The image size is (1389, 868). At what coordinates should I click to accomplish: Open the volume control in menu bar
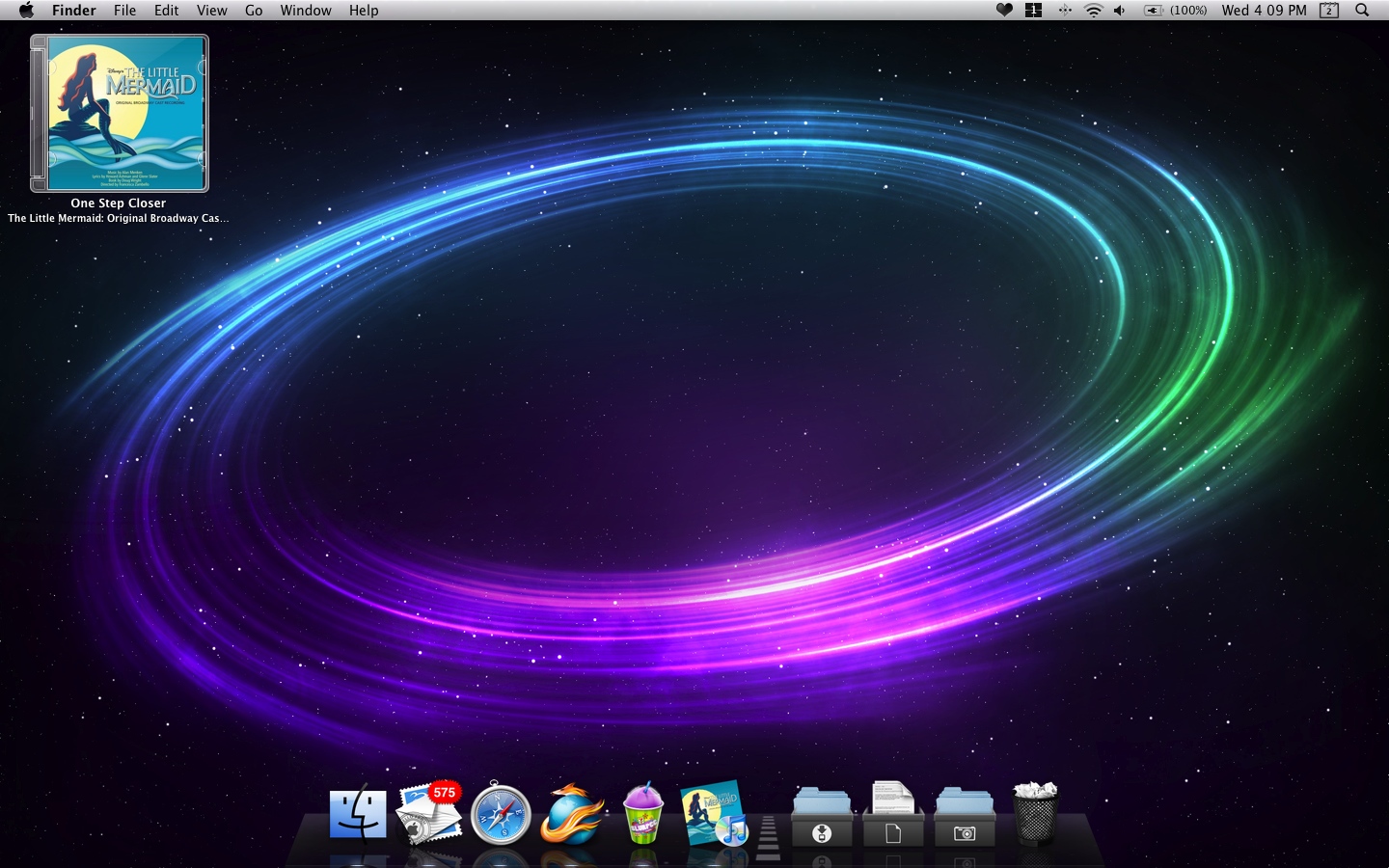pyautogui.click(x=1120, y=11)
